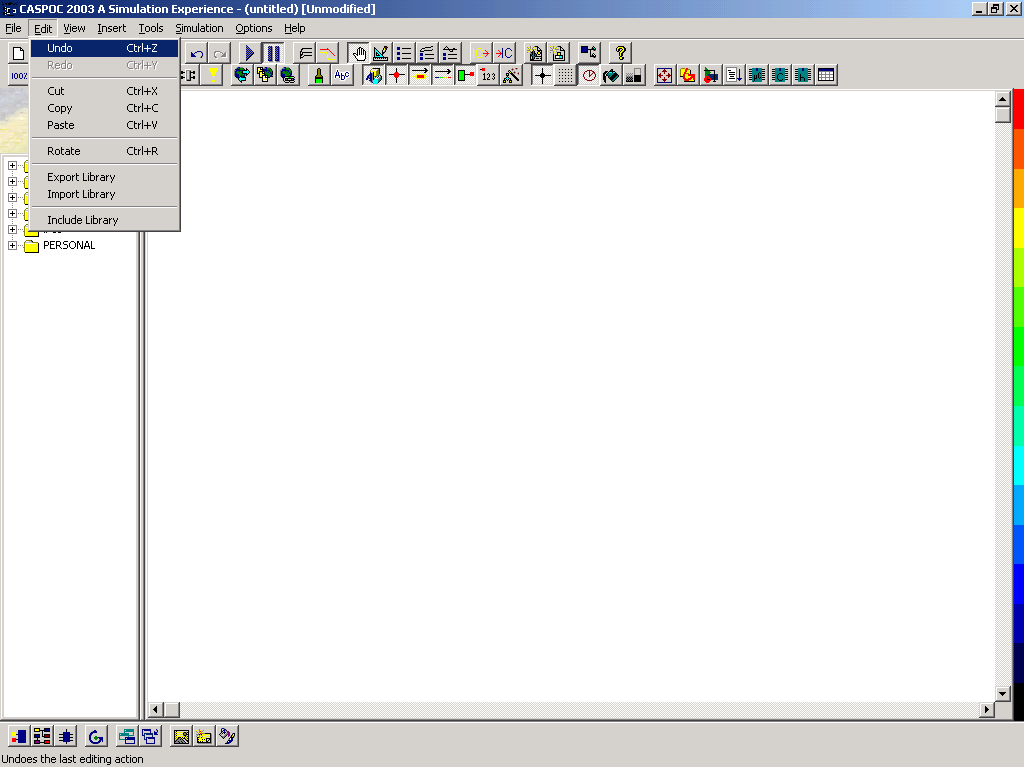
Task: Click the vertical scrollbar down arrow
Action: pyautogui.click(x=1002, y=694)
